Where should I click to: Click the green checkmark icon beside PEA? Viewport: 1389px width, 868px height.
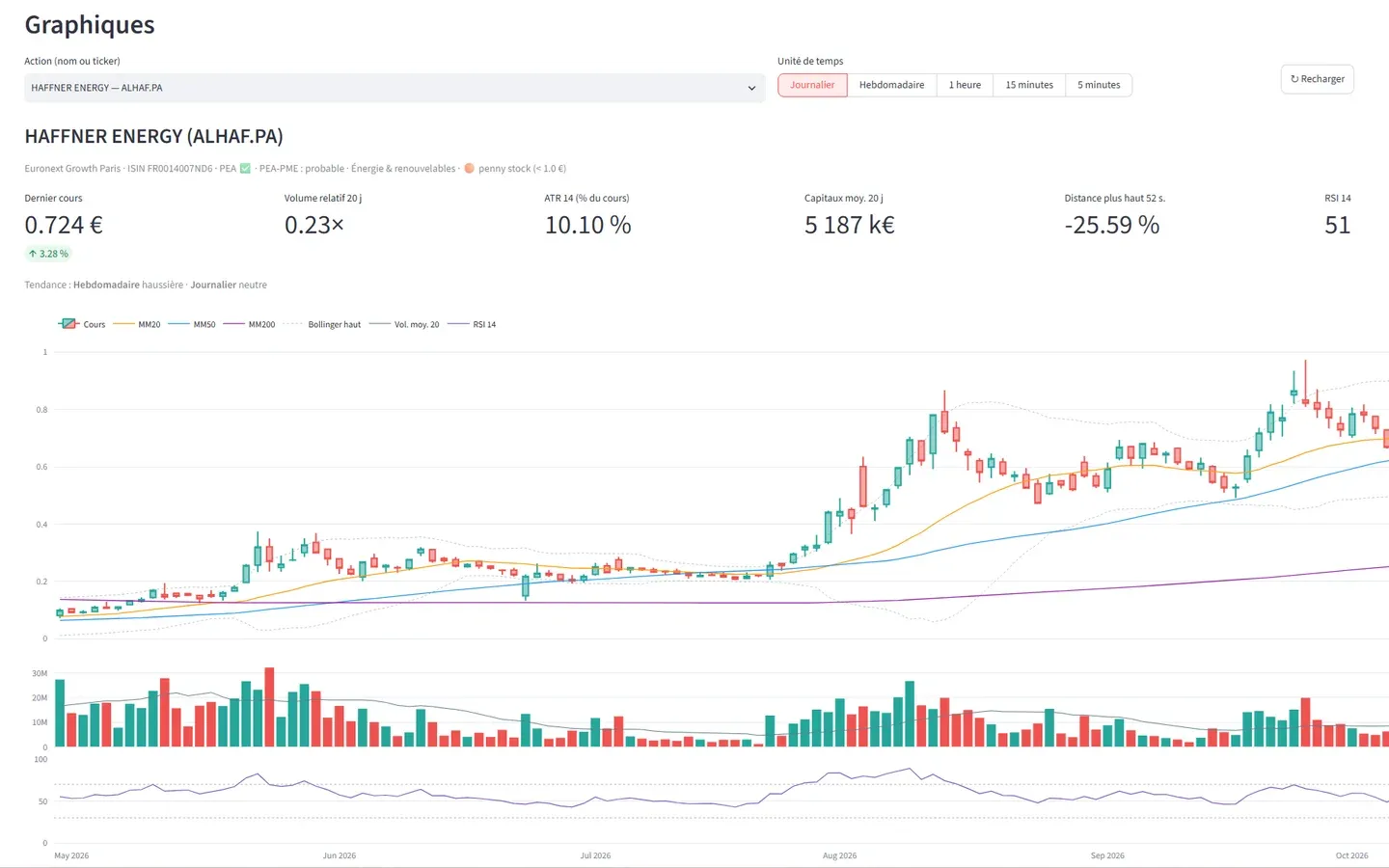pos(245,169)
